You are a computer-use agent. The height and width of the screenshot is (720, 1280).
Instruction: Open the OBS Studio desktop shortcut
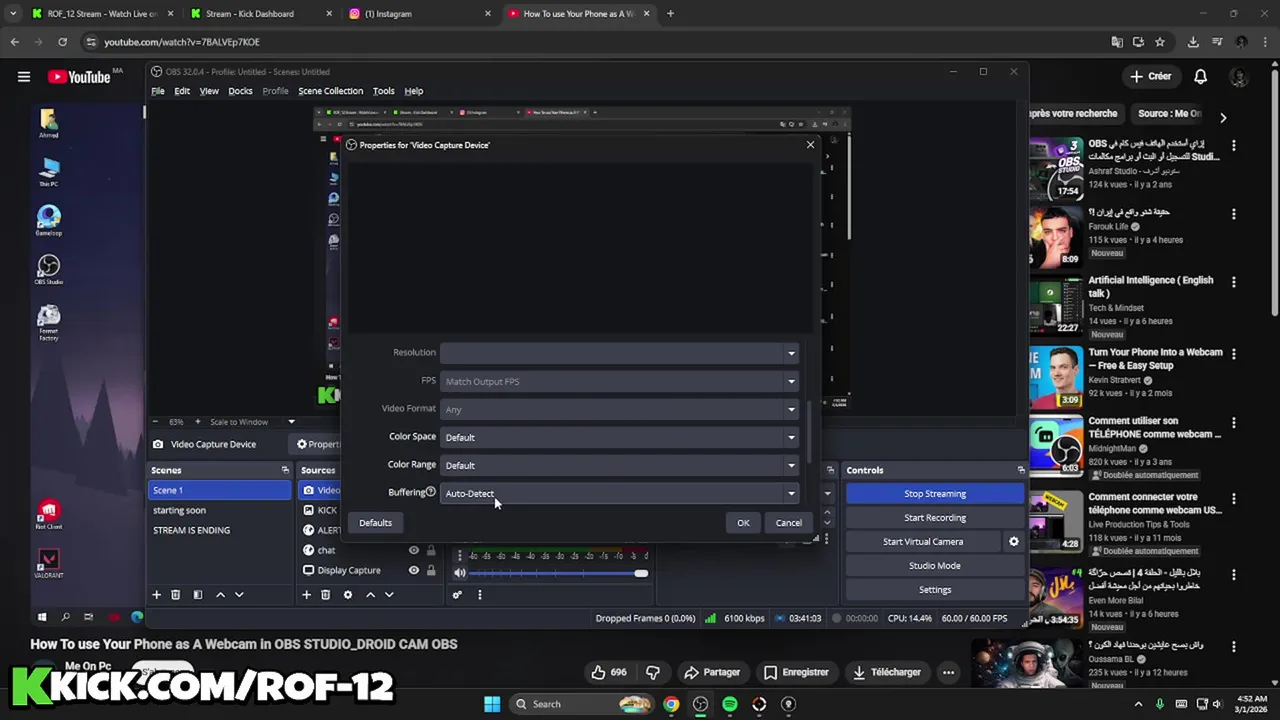(48, 269)
